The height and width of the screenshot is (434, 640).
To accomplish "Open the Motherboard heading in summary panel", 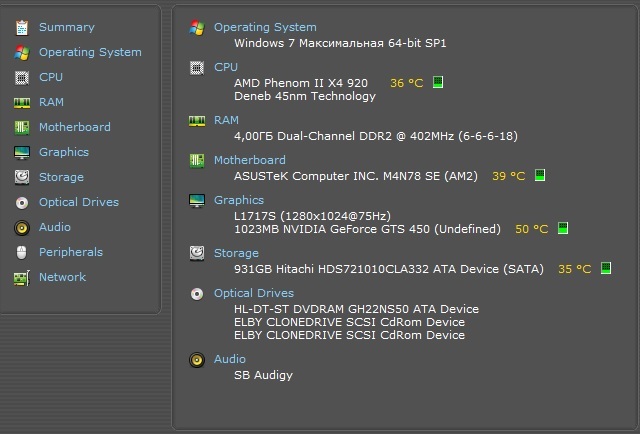I will [249, 160].
